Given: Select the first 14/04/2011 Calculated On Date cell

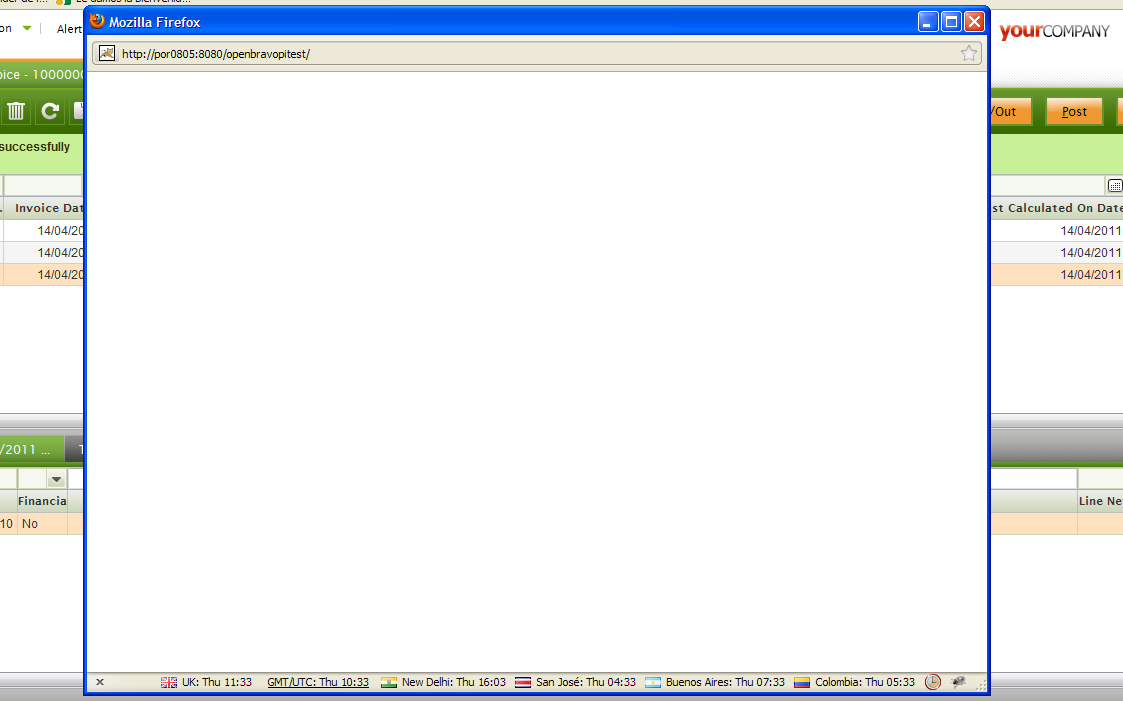Looking at the screenshot, I should click(x=1057, y=231).
